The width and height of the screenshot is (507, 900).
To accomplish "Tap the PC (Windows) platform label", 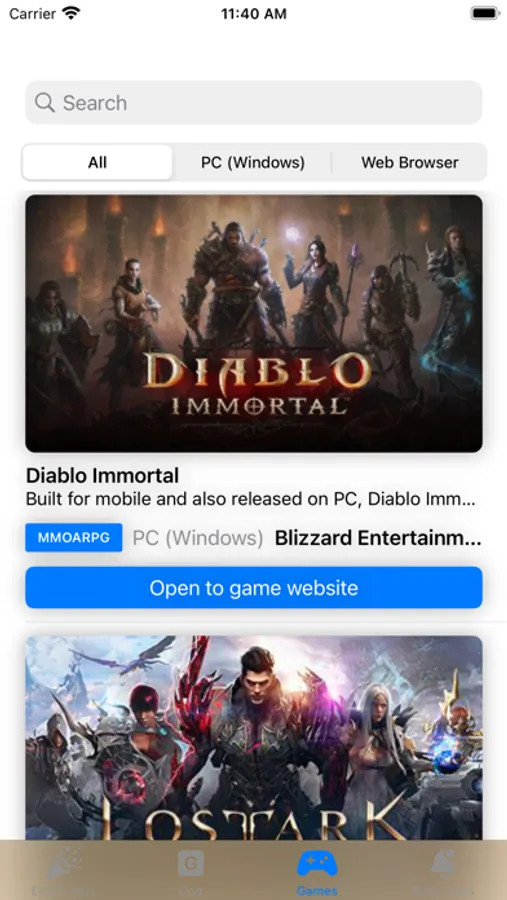I will pyautogui.click(x=198, y=538).
